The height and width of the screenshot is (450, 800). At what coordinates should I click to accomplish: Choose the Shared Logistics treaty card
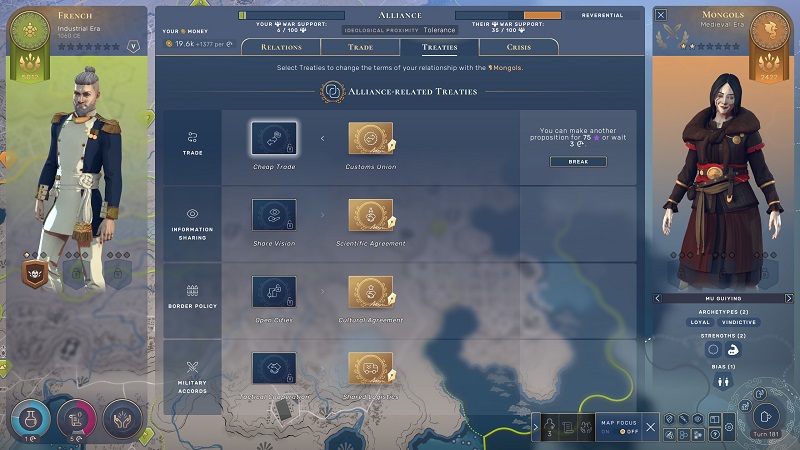coord(371,368)
